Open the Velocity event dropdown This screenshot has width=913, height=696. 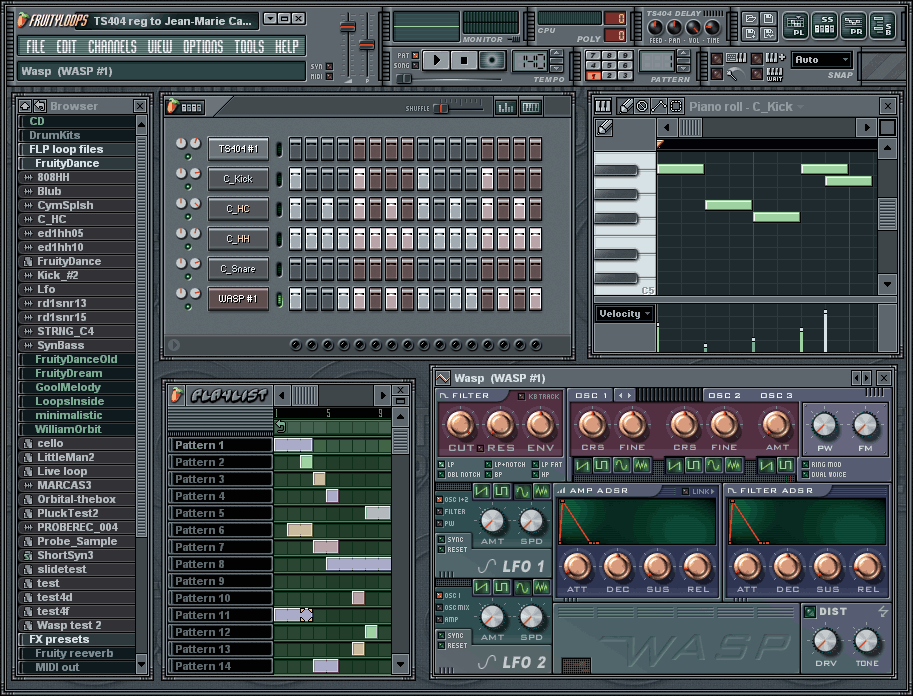(625, 313)
